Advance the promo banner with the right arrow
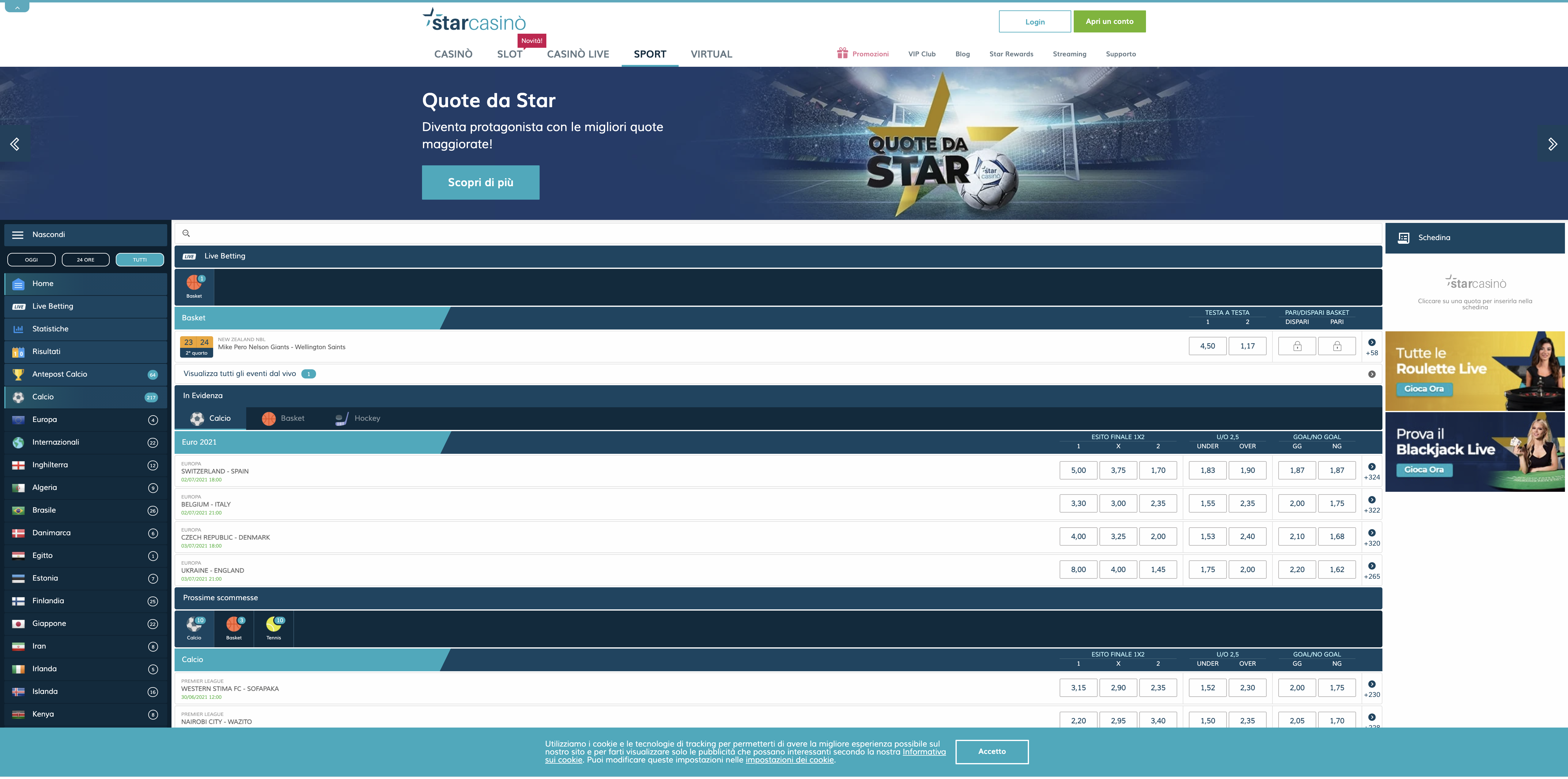Image resolution: width=1568 pixels, height=779 pixels. (x=1552, y=144)
